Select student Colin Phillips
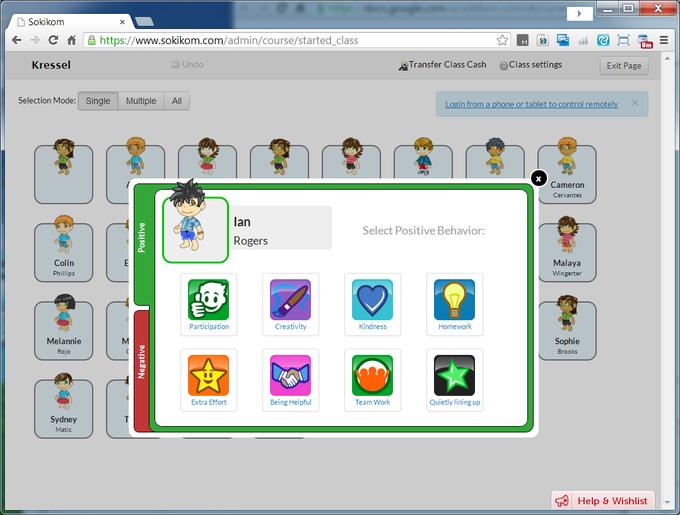The height and width of the screenshot is (515, 680). click(x=64, y=252)
